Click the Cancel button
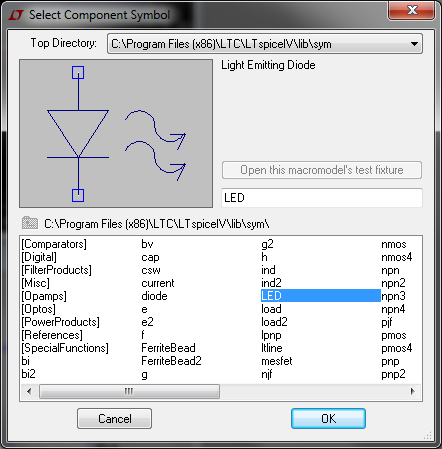Image resolution: width=442 pixels, height=449 pixels. [x=115, y=419]
